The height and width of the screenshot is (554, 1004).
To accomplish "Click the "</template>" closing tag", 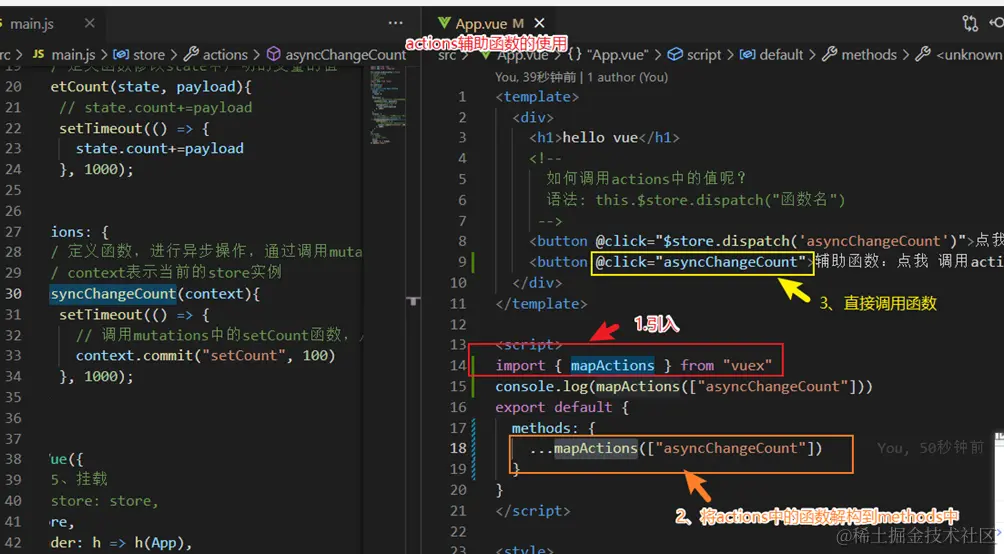I will coord(541,304).
